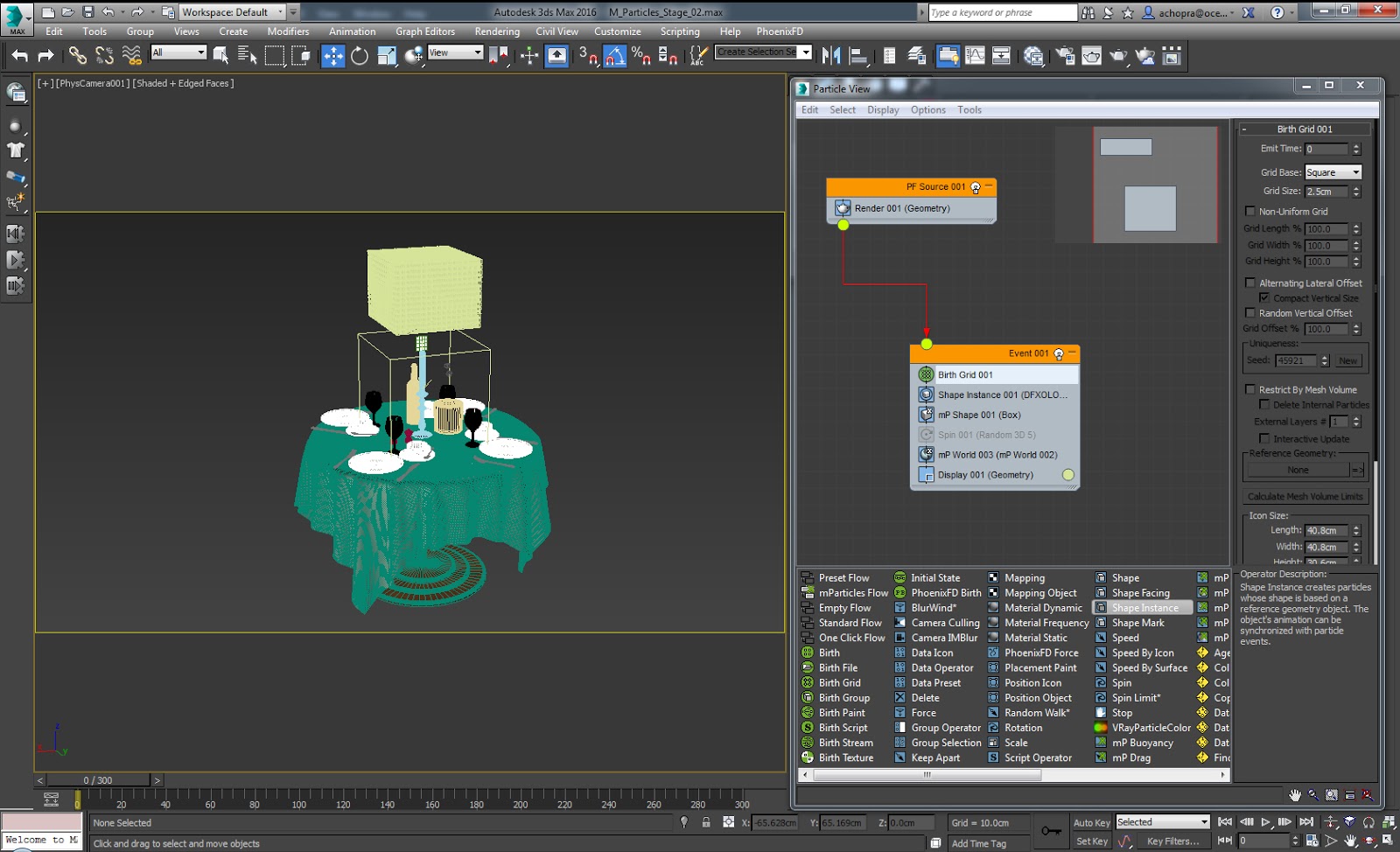Select the Select and Move tool

click(333, 54)
